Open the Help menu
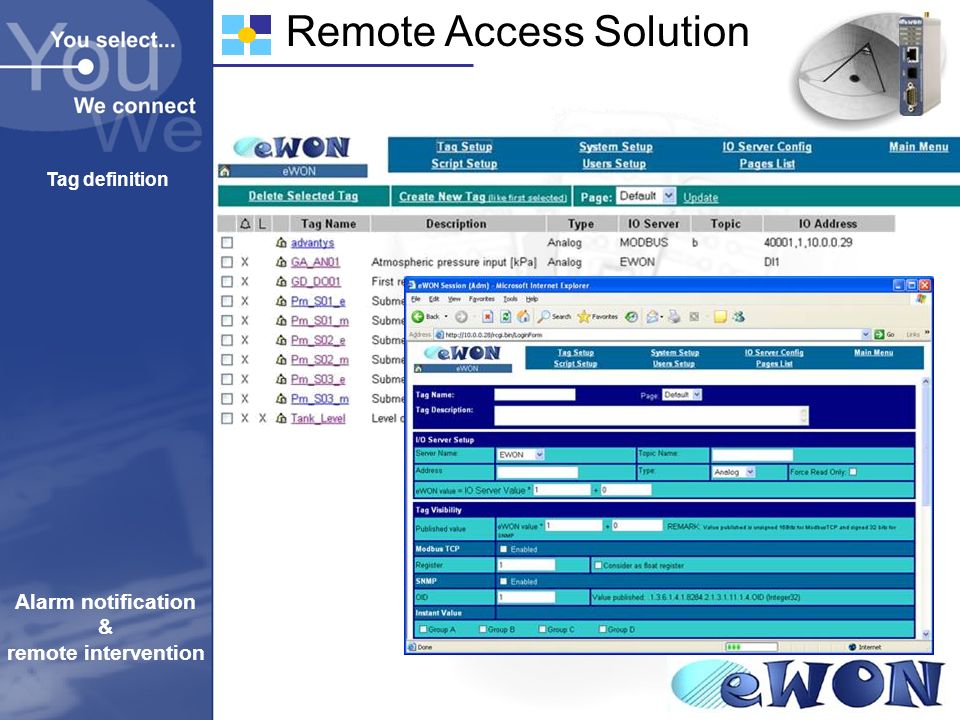960x720 pixels. 531,299
